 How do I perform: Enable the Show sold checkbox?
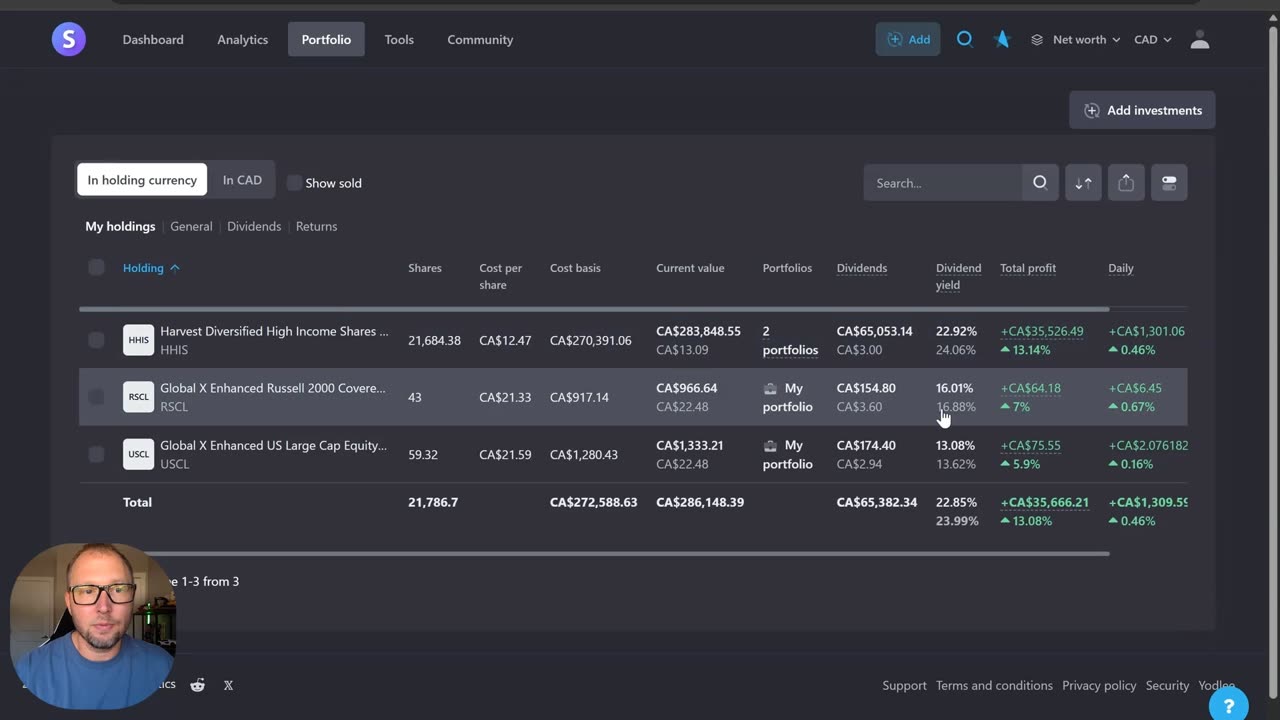click(294, 183)
